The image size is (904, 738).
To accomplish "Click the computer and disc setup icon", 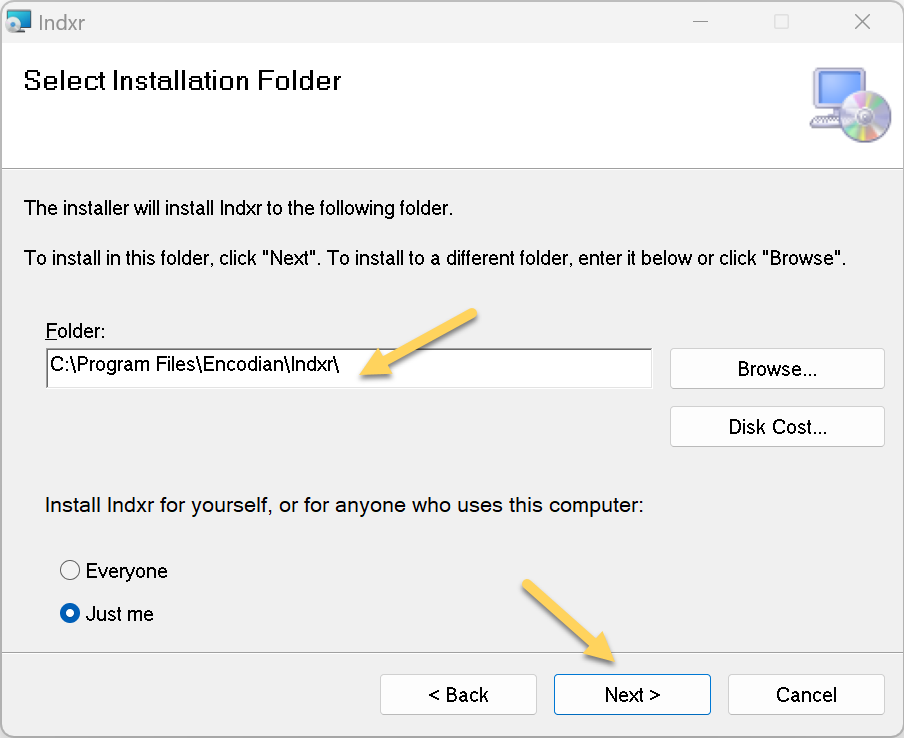I will [850, 105].
